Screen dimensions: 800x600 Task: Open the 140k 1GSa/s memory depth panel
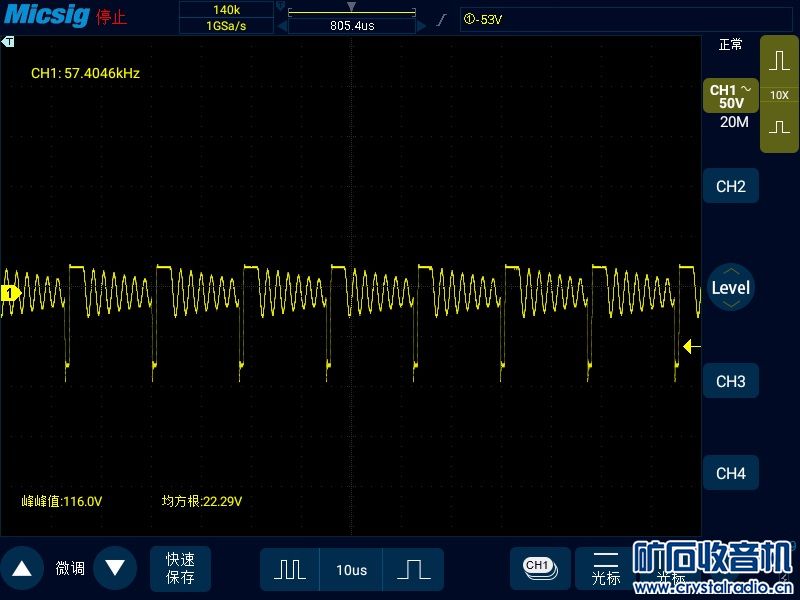[x=227, y=18]
